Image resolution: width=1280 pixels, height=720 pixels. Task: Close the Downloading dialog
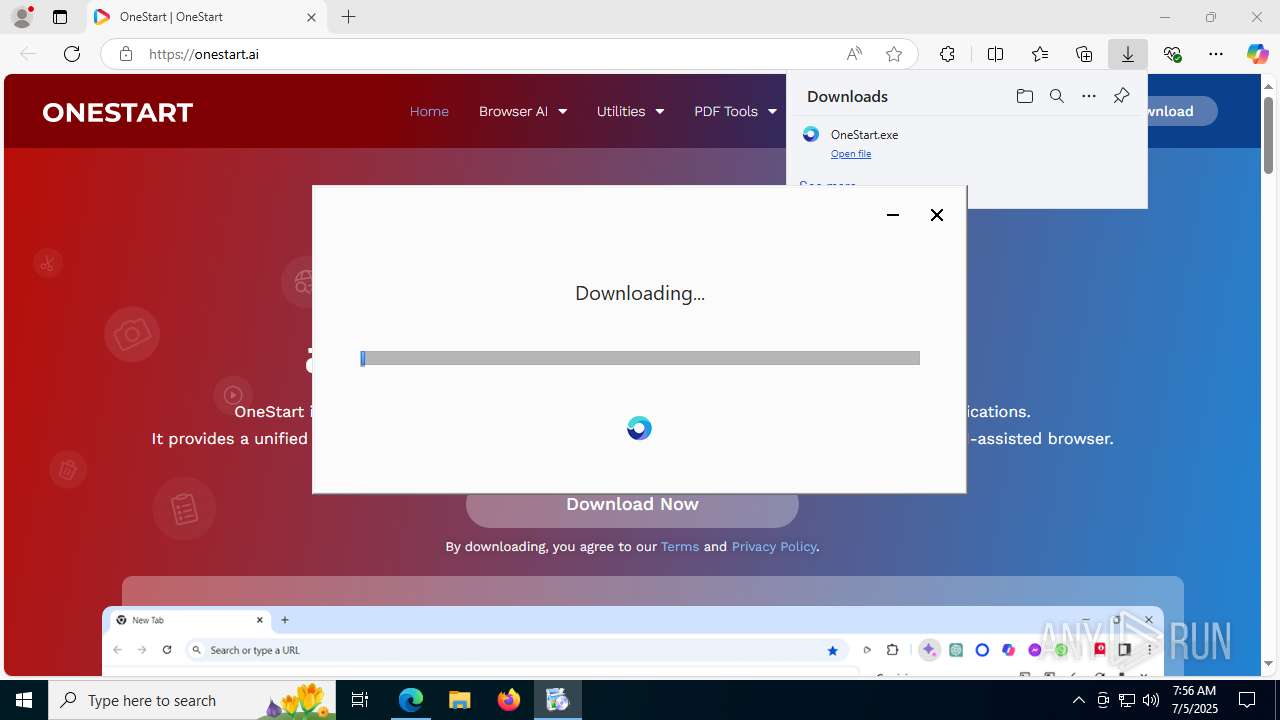tap(937, 215)
